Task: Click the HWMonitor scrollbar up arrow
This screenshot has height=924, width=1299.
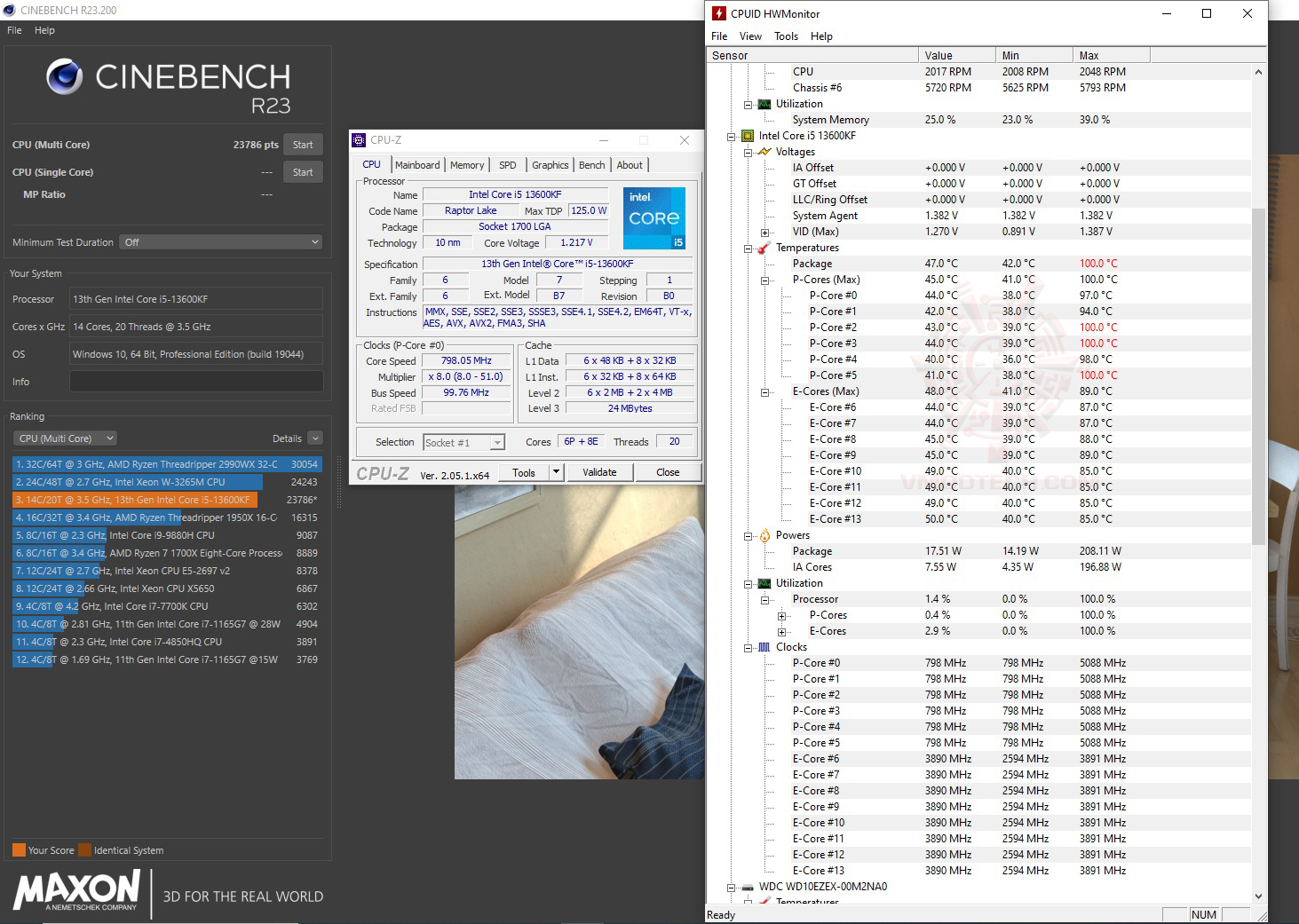Action: click(1258, 71)
